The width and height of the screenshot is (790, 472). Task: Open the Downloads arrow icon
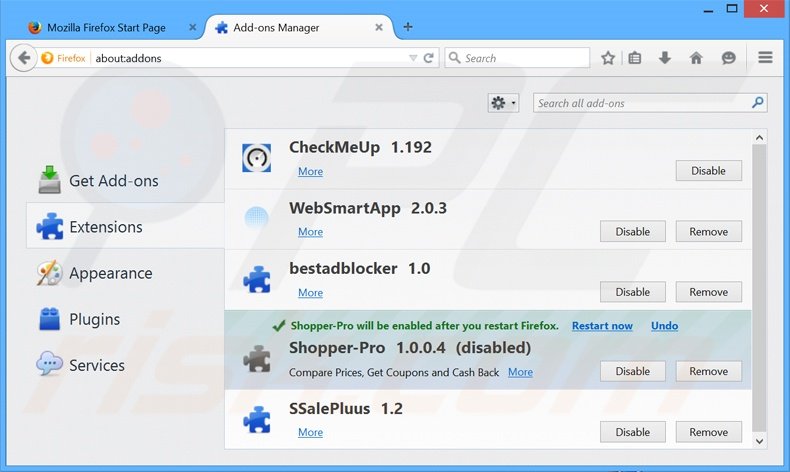[665, 58]
